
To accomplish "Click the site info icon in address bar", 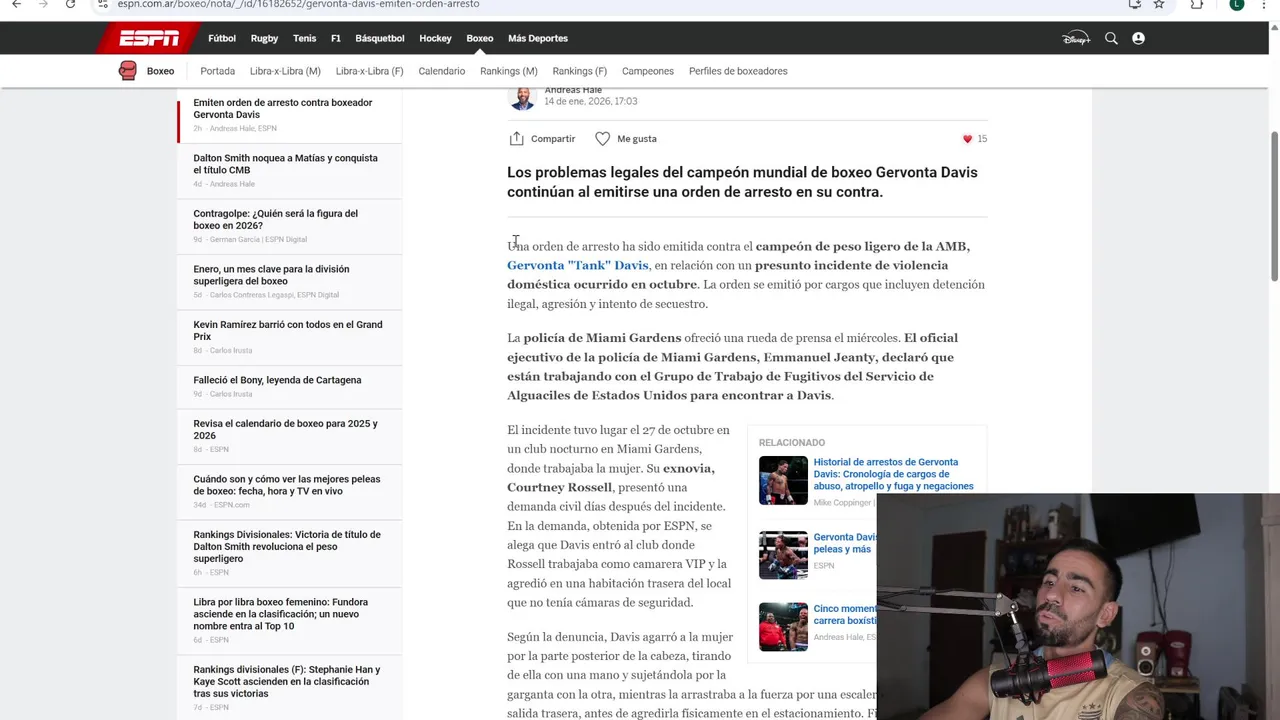I will (102, 4).
